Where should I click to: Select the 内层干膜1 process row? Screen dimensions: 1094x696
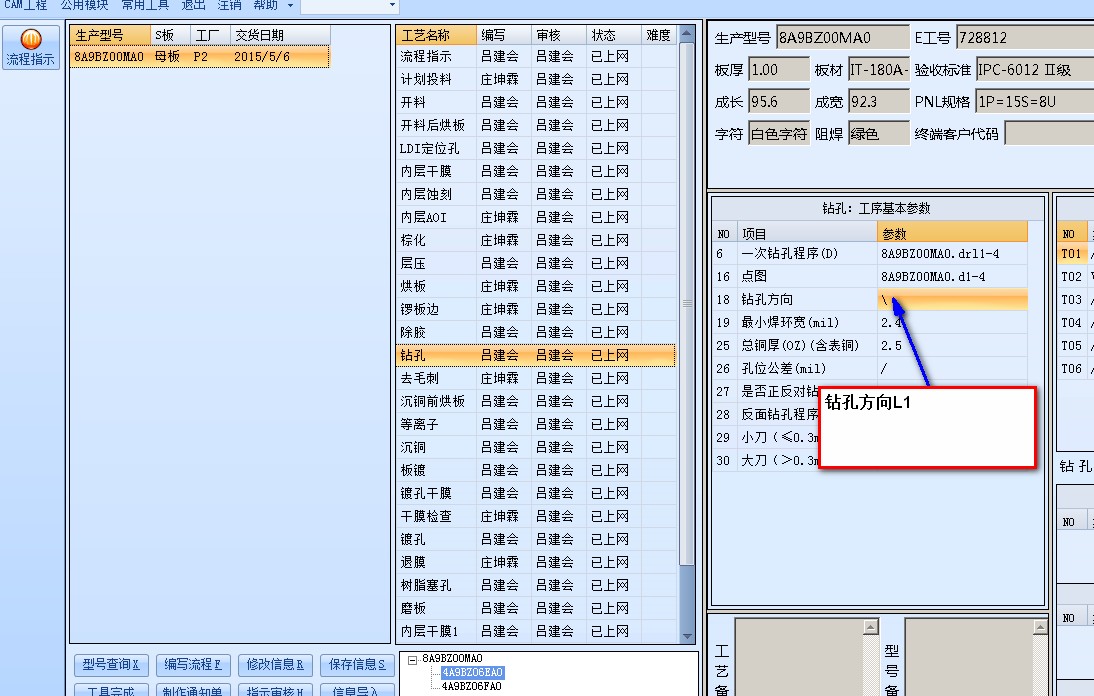(536, 632)
